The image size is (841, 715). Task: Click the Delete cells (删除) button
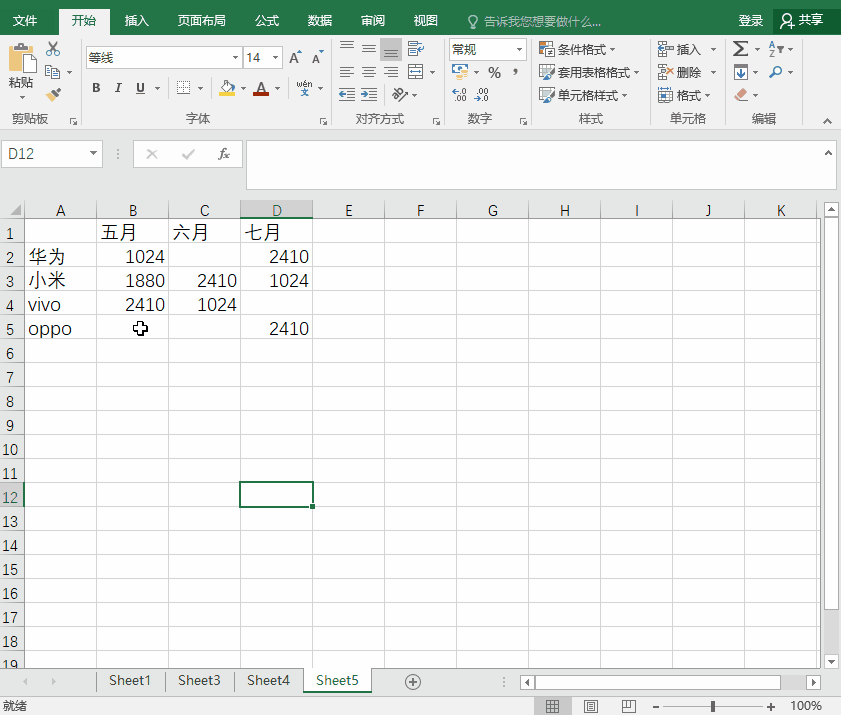[680, 72]
